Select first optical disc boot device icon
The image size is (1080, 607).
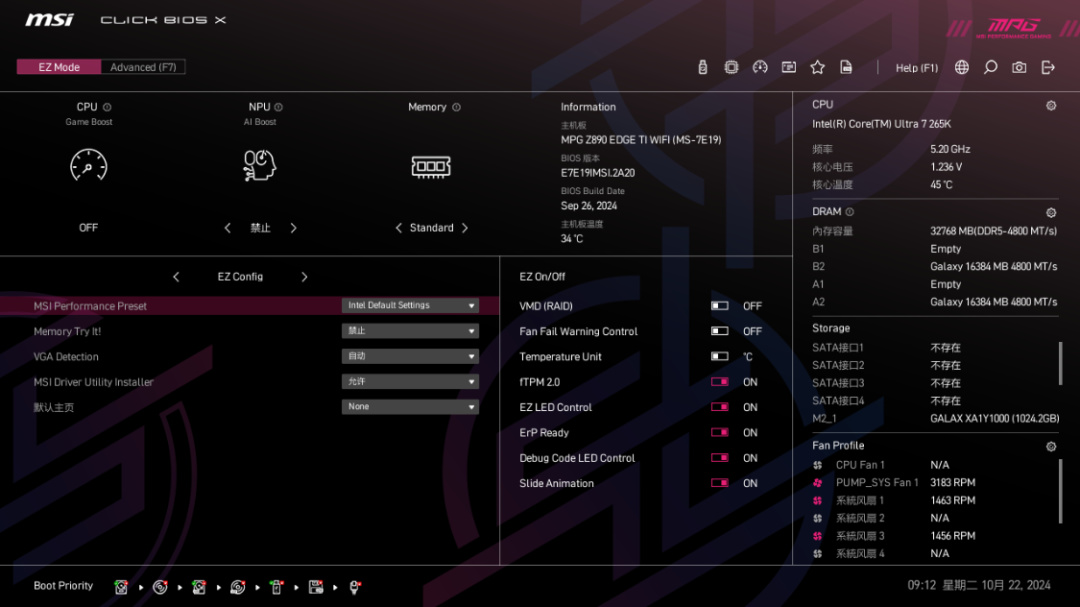point(160,587)
